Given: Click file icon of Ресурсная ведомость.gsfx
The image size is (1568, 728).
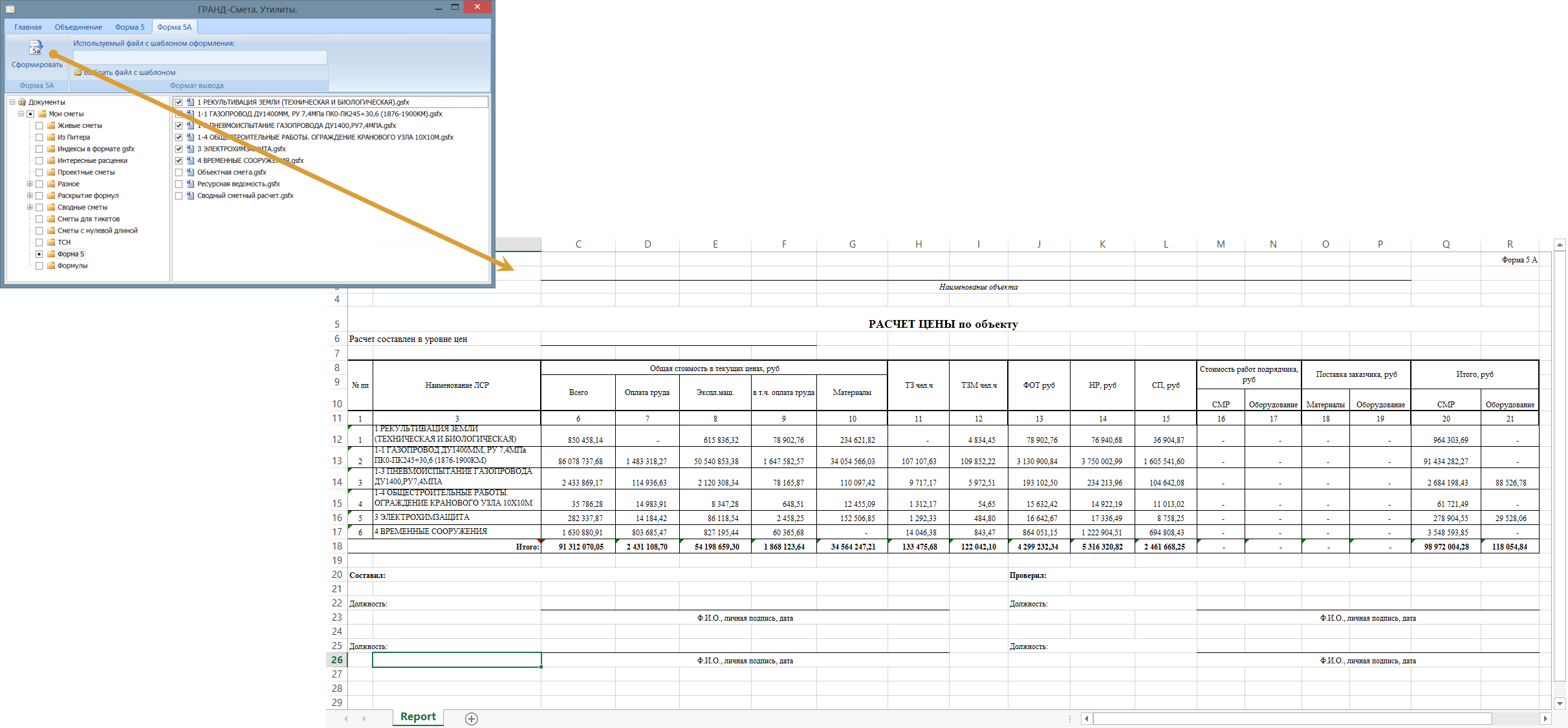Looking at the screenshot, I should pyautogui.click(x=191, y=184).
